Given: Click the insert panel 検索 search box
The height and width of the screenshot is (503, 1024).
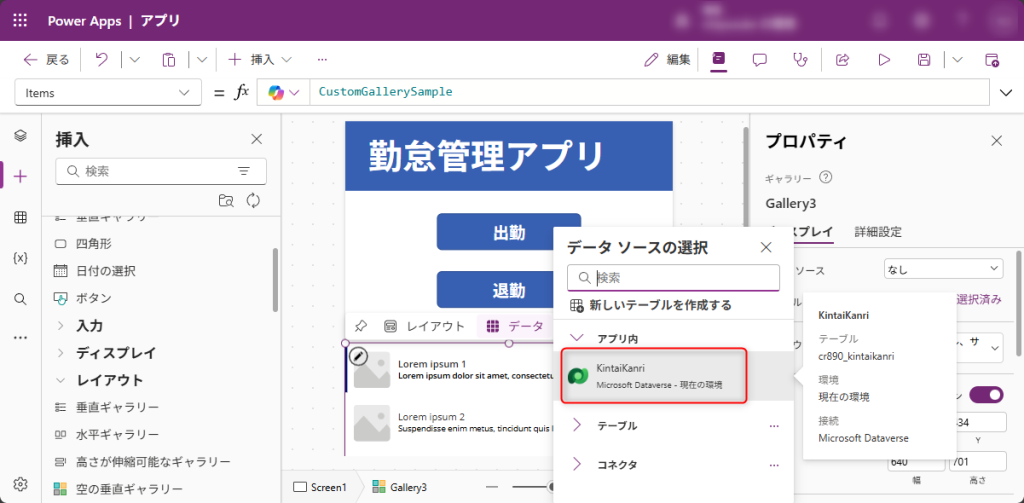Looking at the screenshot, I should 161,171.
